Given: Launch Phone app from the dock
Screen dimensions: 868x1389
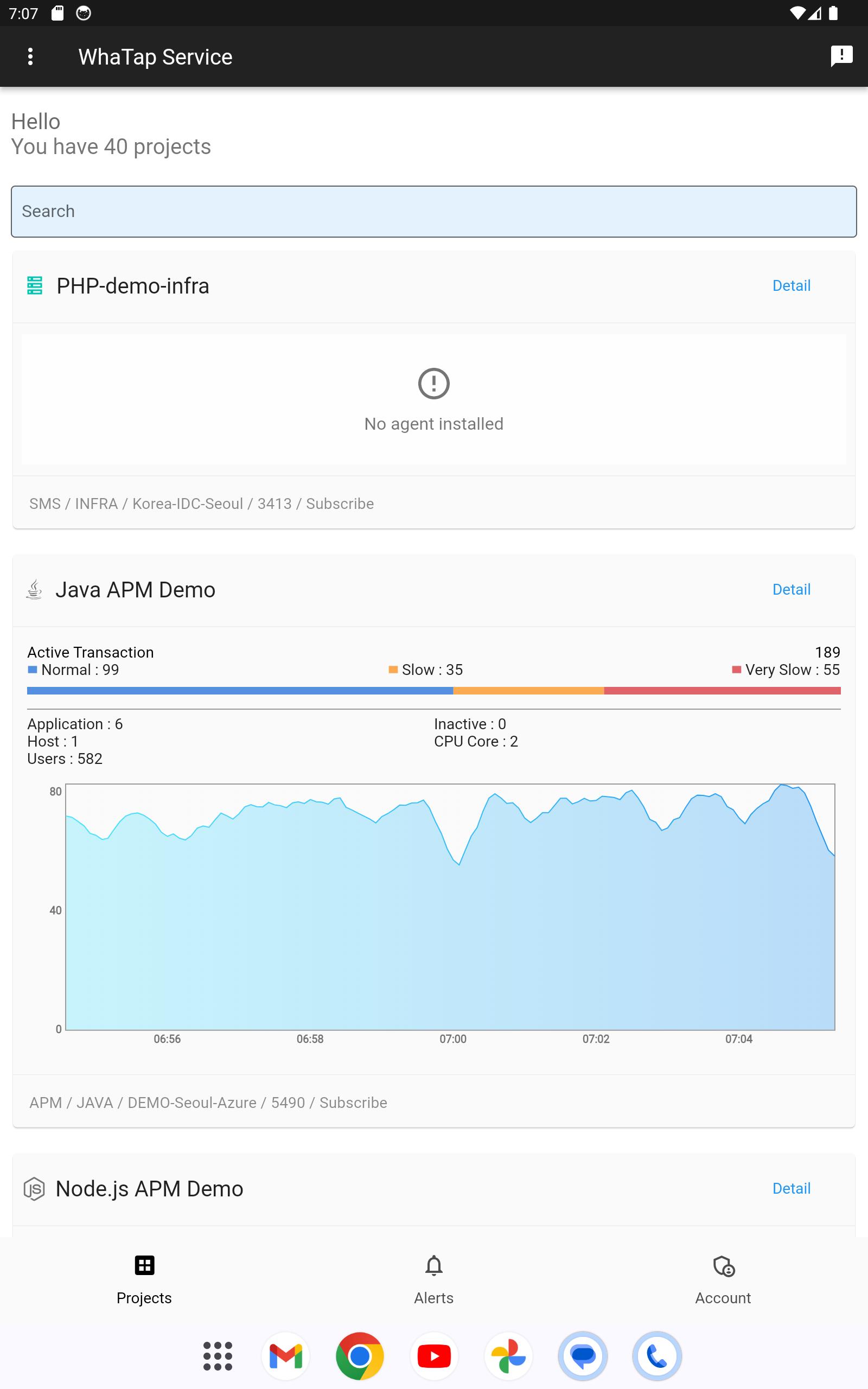Looking at the screenshot, I should [x=657, y=1356].
